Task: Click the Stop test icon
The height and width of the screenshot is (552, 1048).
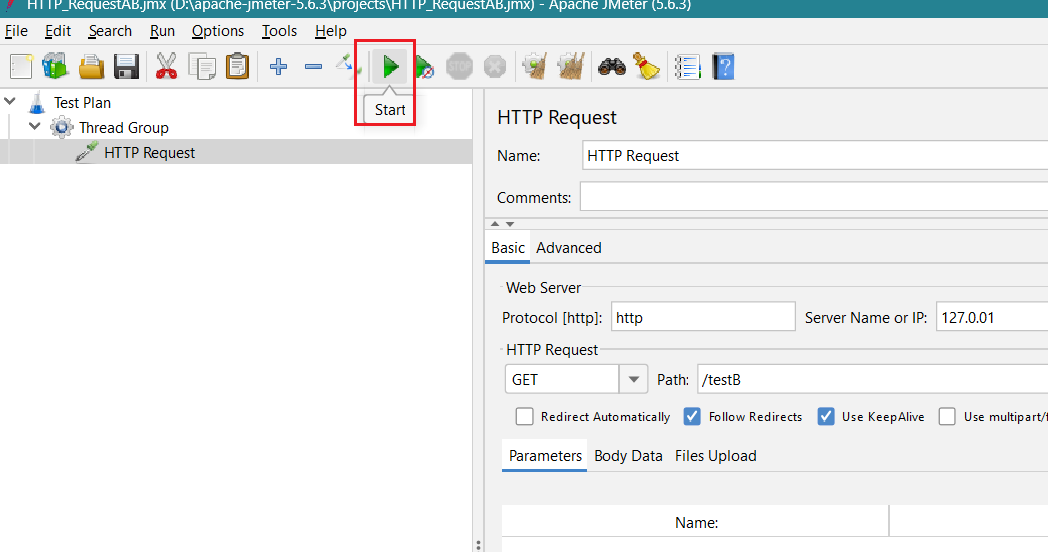Action: point(459,67)
